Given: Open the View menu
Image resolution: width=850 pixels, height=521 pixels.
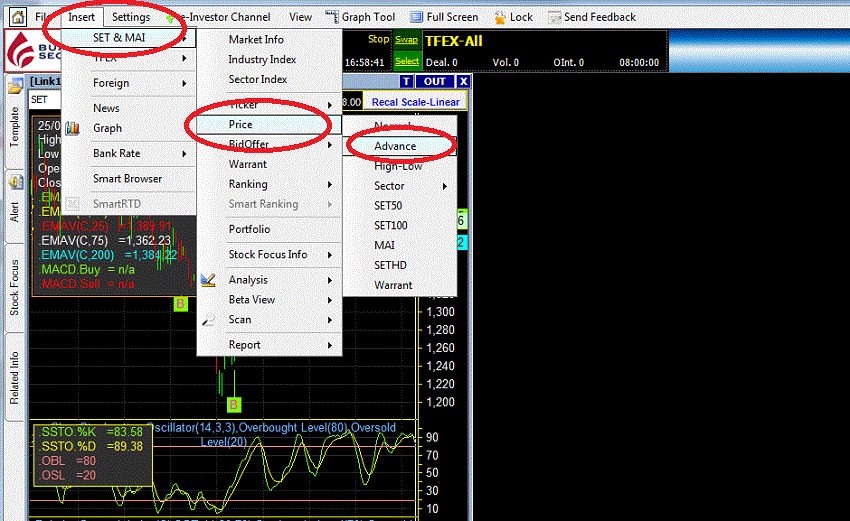Looking at the screenshot, I should (x=300, y=17).
